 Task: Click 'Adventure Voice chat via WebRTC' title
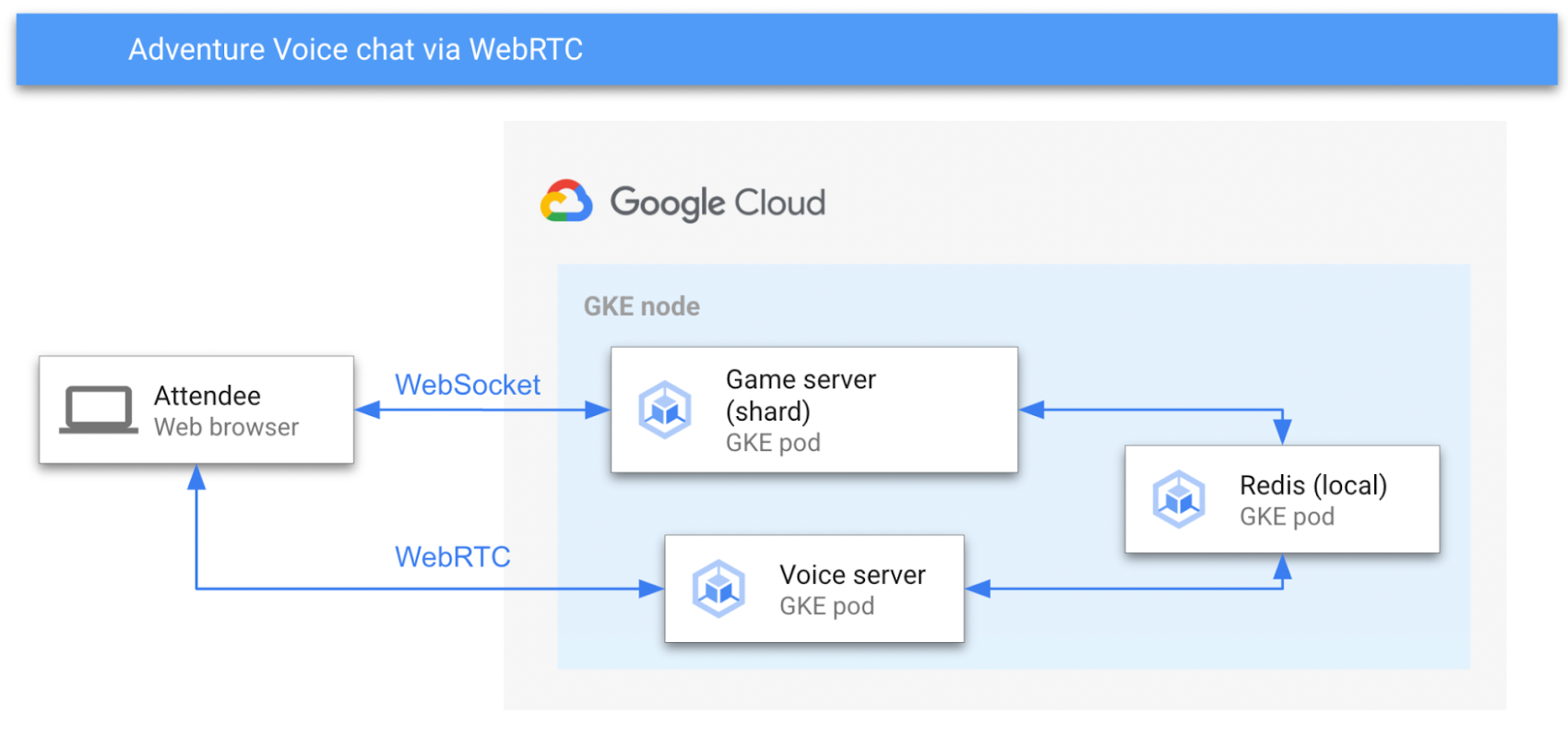pos(356,49)
